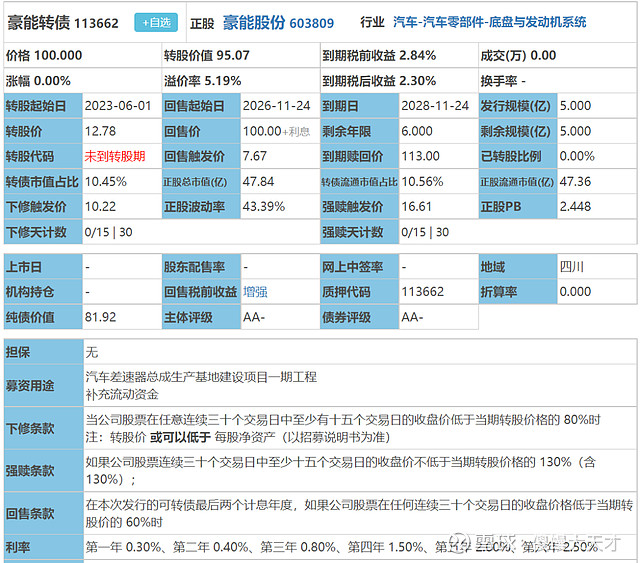
Task: Click the +自选 button
Action: (156, 22)
